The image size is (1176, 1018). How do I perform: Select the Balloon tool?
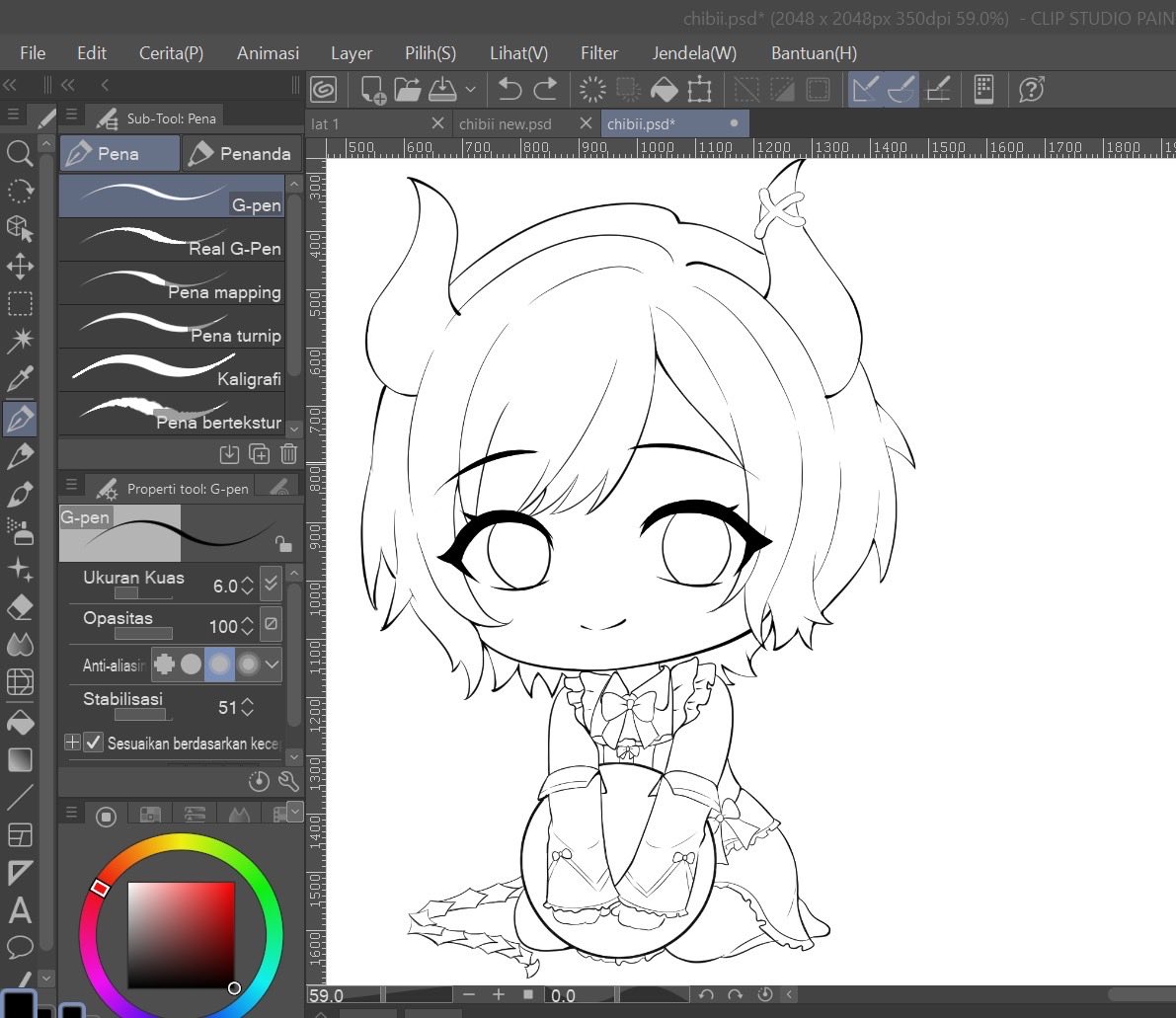click(x=20, y=948)
